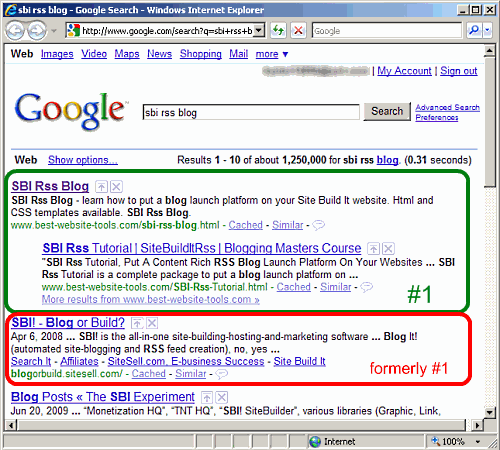Click the magnifier search icon in toolbar
This screenshot has height=450, width=500.
pyautogui.click(x=474, y=30)
